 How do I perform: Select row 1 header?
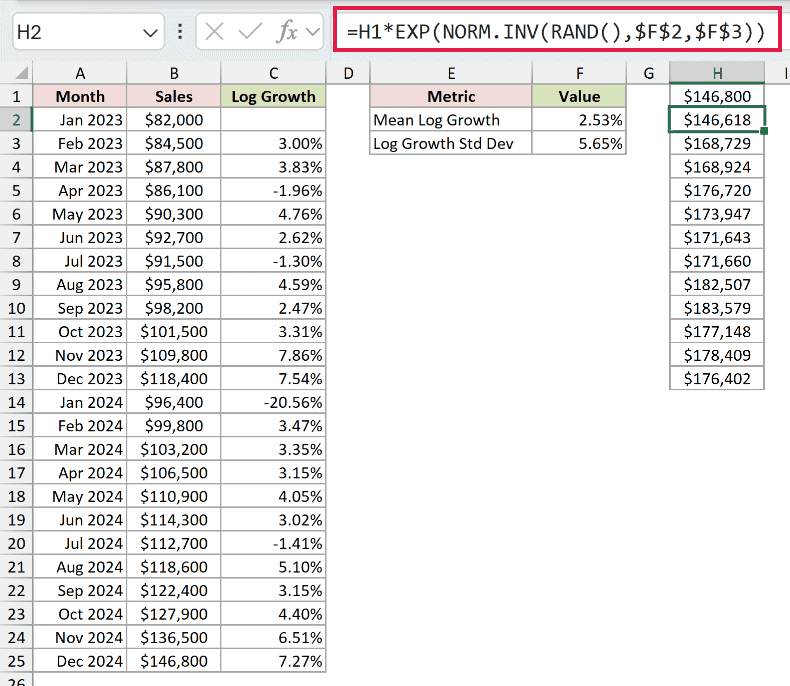click(16, 96)
